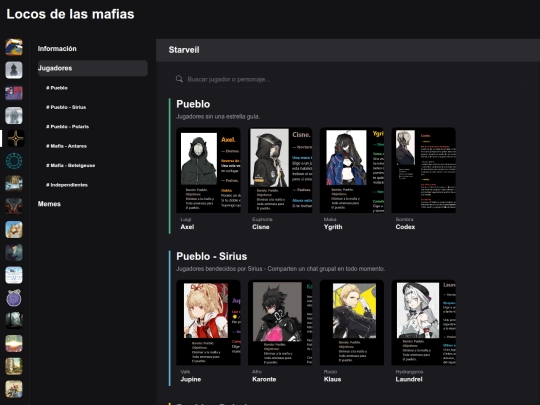Open the server with dark misty forest icon
The width and height of the screenshot is (540, 405).
coord(14,320)
